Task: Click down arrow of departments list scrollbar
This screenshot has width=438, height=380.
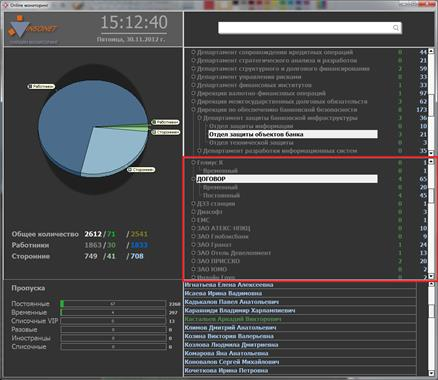Action: click(x=431, y=151)
